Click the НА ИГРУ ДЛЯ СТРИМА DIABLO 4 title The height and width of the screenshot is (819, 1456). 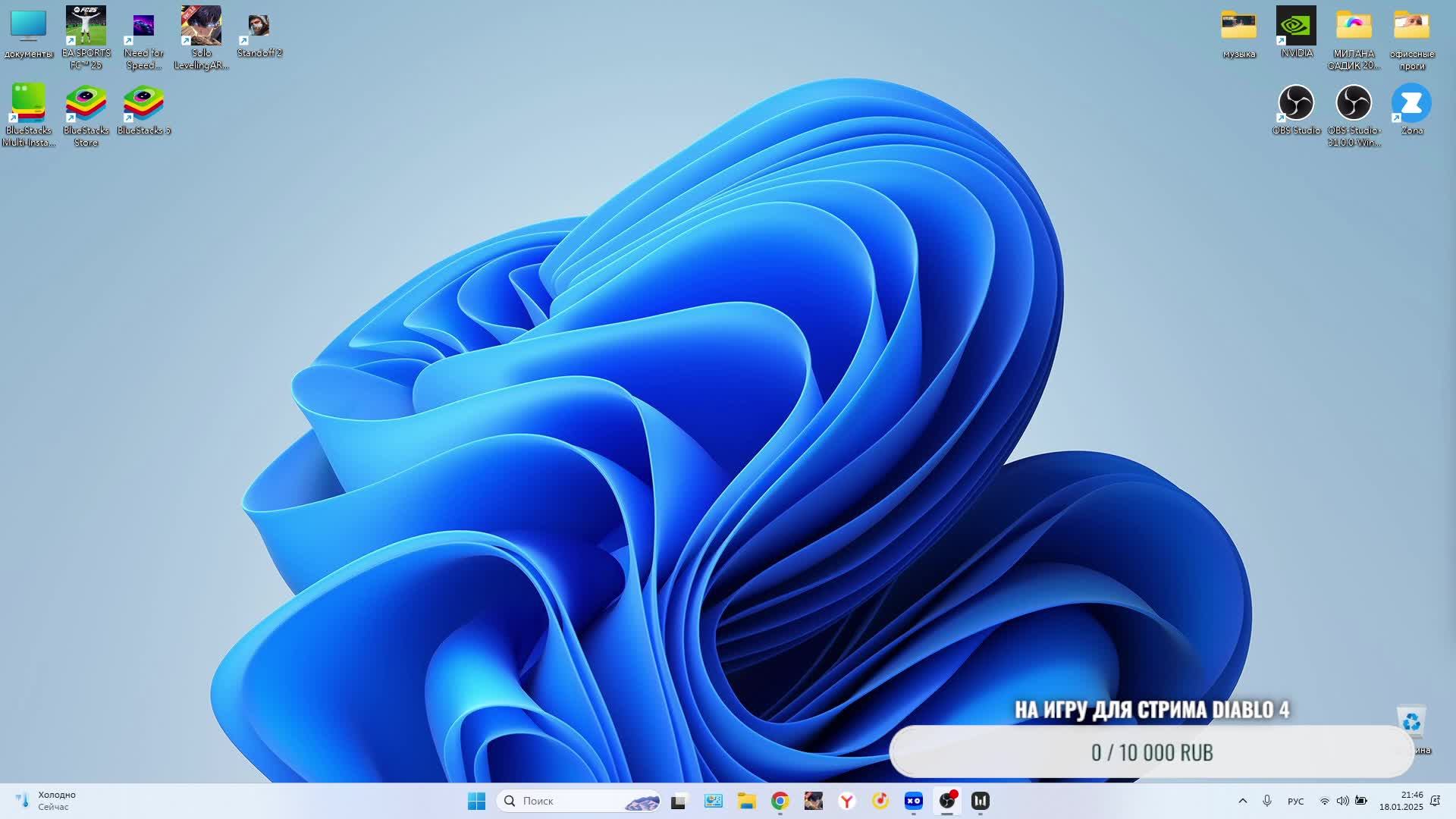[x=1152, y=709]
